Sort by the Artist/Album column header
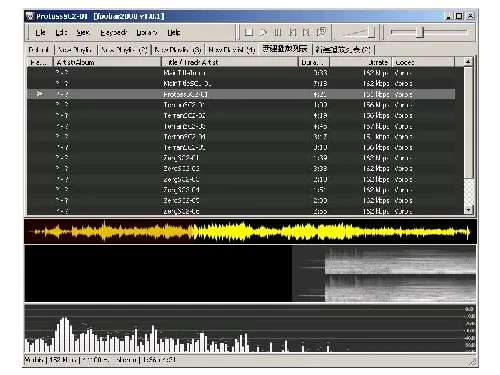 point(107,62)
